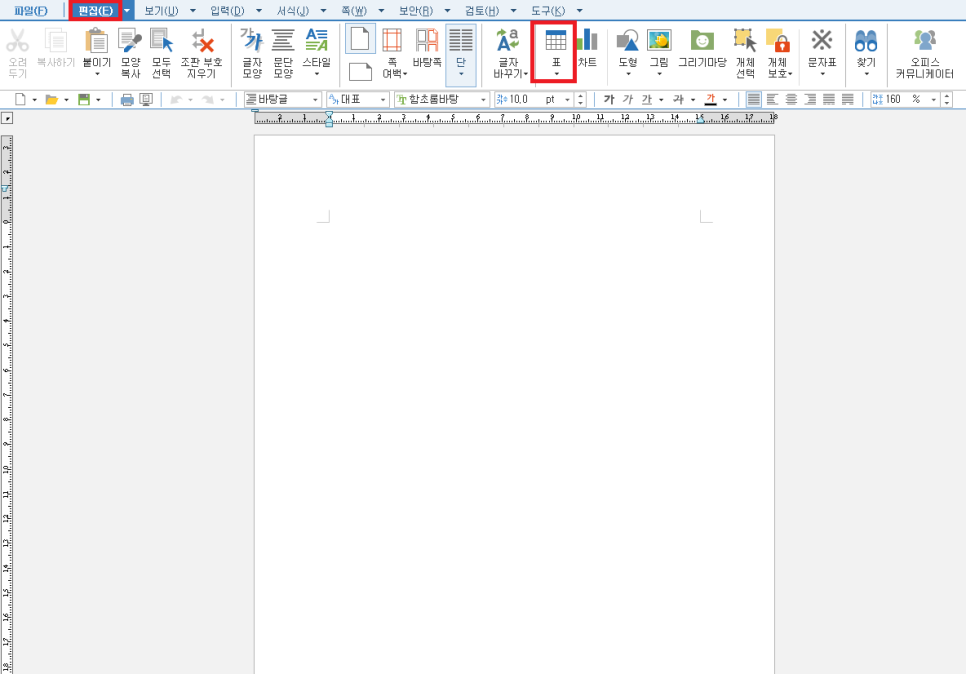Toggle italic 가 formatting
The width and height of the screenshot is (966, 674).
point(628,99)
